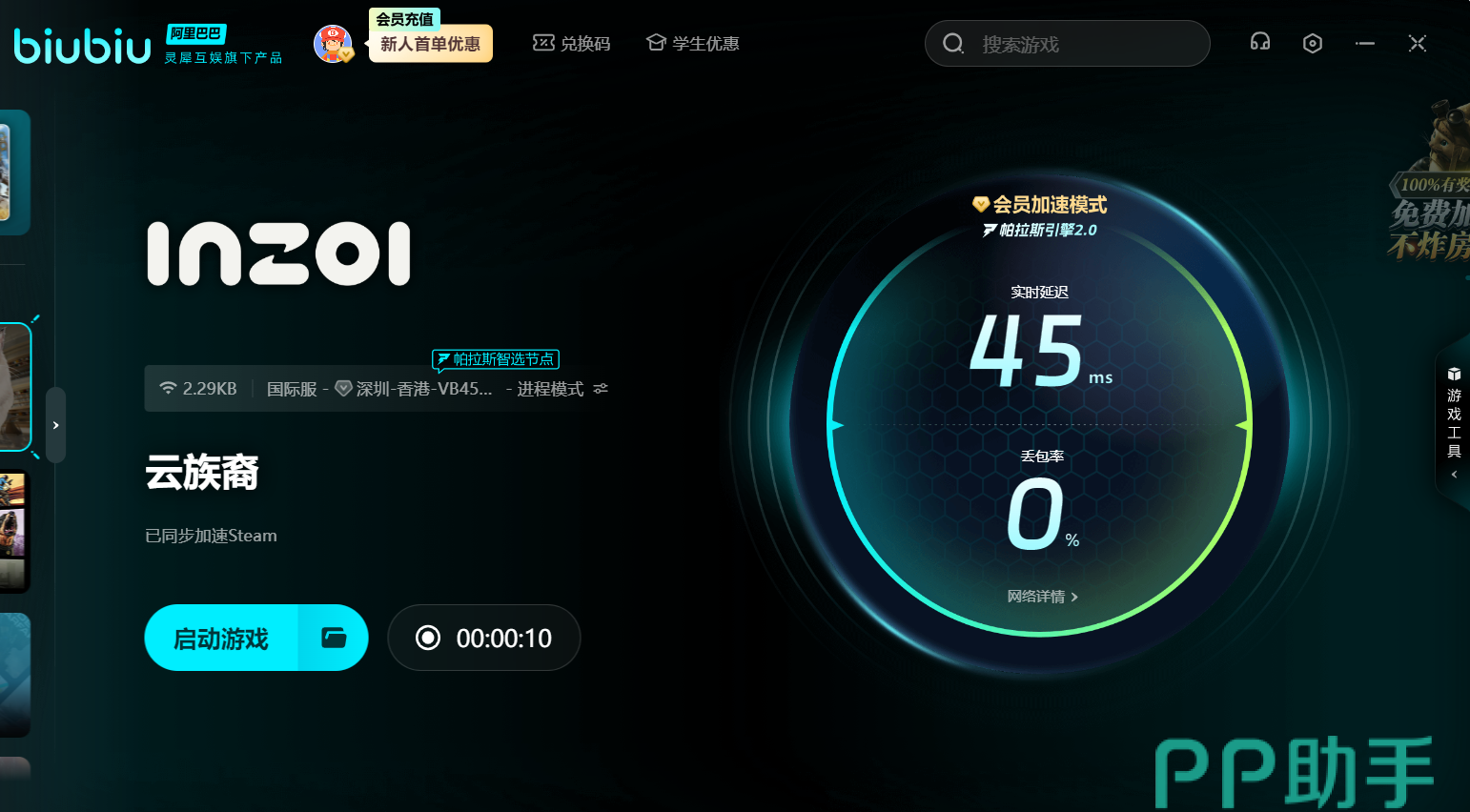Screen dimensions: 1470x812
Task: Click the 新人首单优惠 membership recharge banner
Action: [430, 43]
